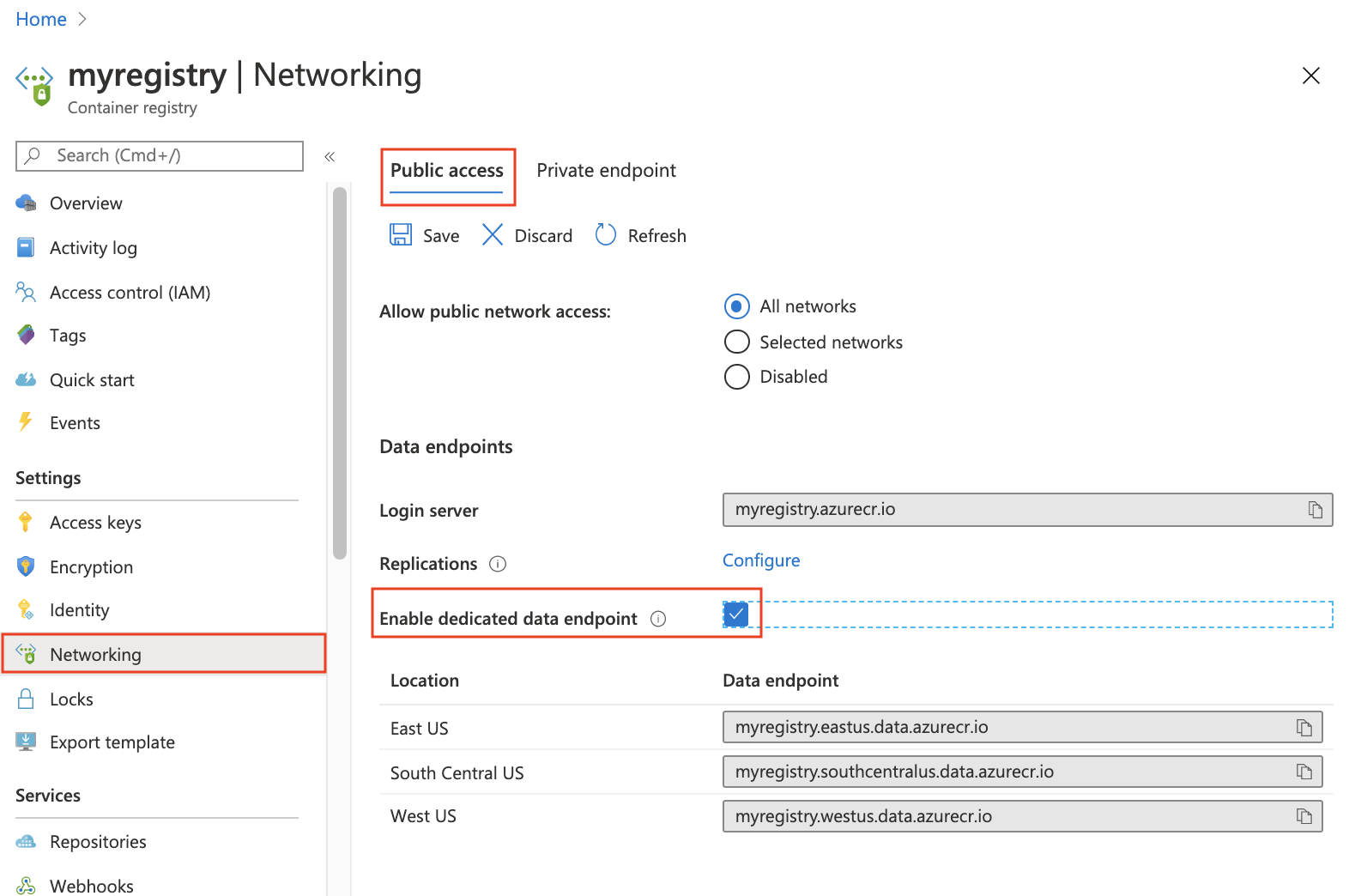1349x896 pixels.
Task: Select the Disabled public access option
Action: click(x=737, y=377)
